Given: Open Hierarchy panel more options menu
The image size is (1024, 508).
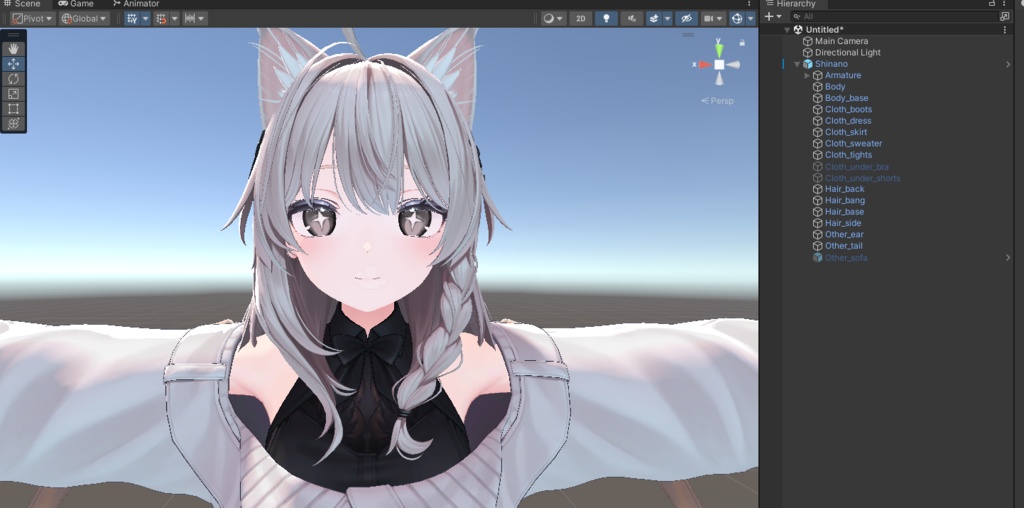Looking at the screenshot, I should (x=1004, y=4).
